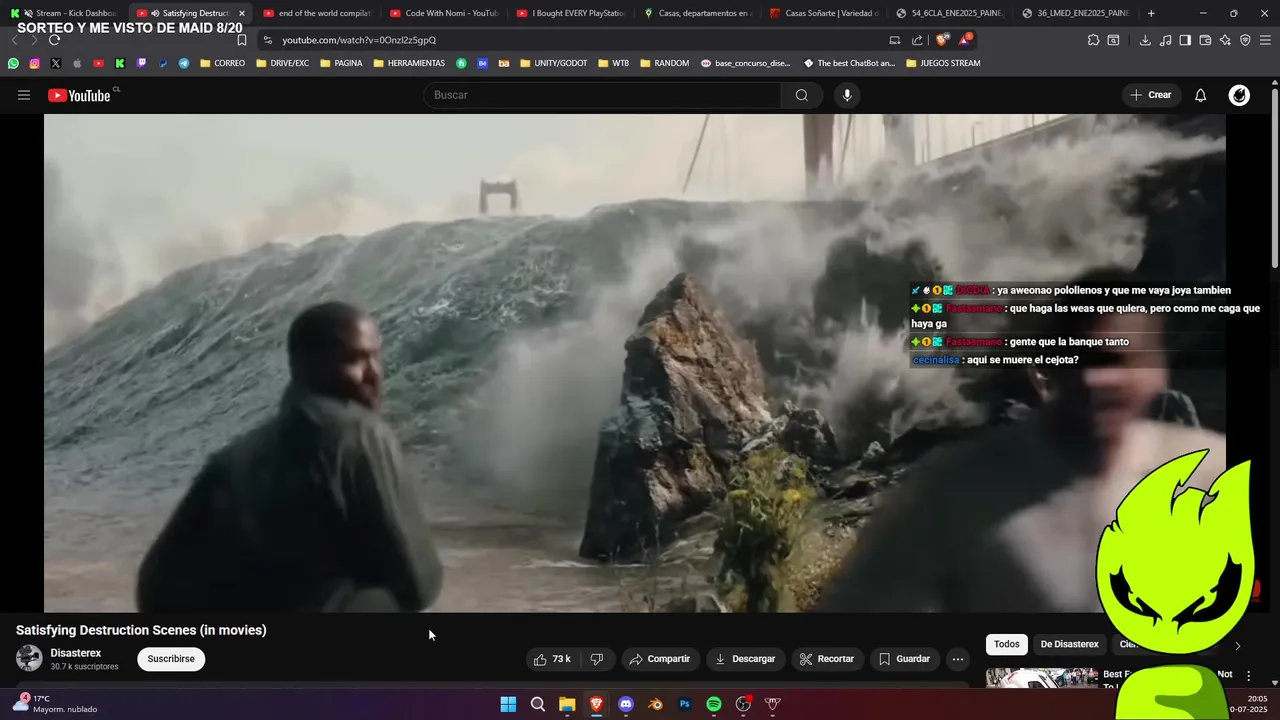The height and width of the screenshot is (720, 1280).
Task: Share this page via address bar share icon
Action: (x=917, y=40)
